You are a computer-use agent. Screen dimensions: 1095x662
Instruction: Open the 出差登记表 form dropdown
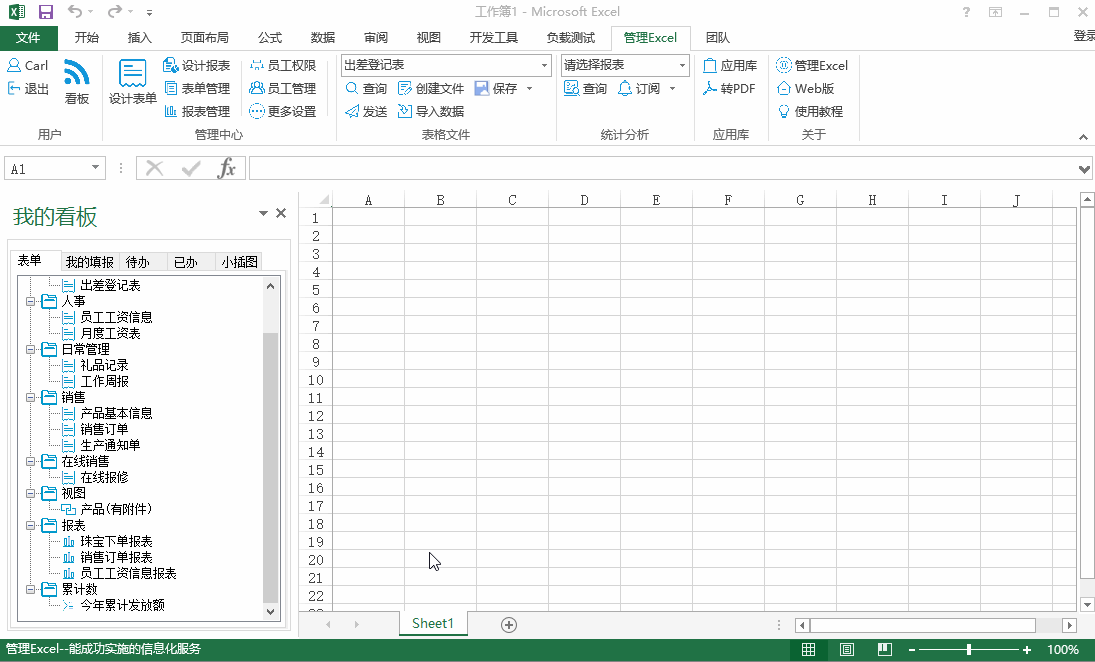(x=544, y=66)
